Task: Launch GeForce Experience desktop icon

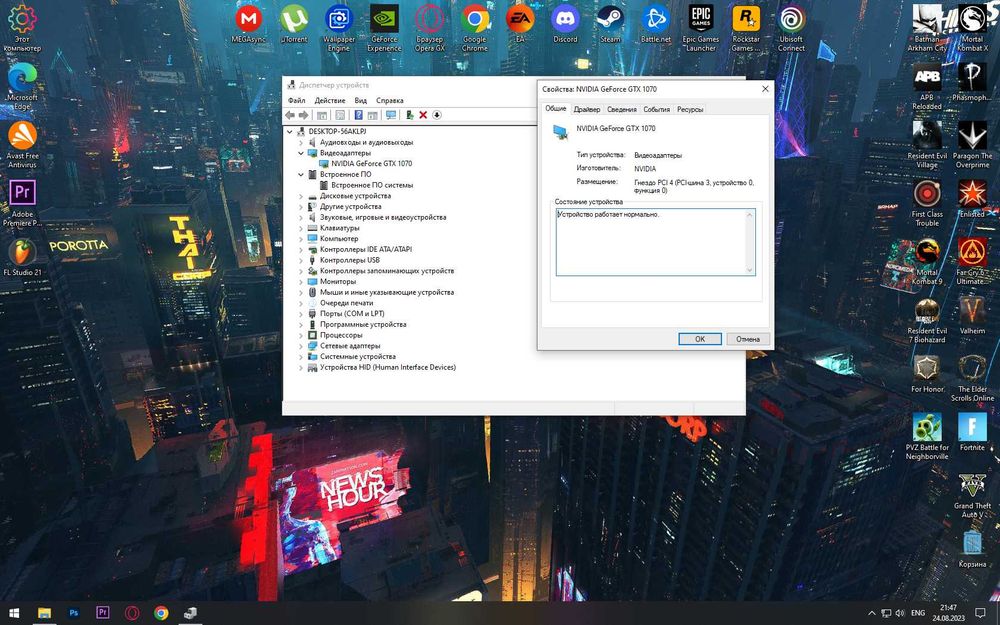Action: coord(384,18)
